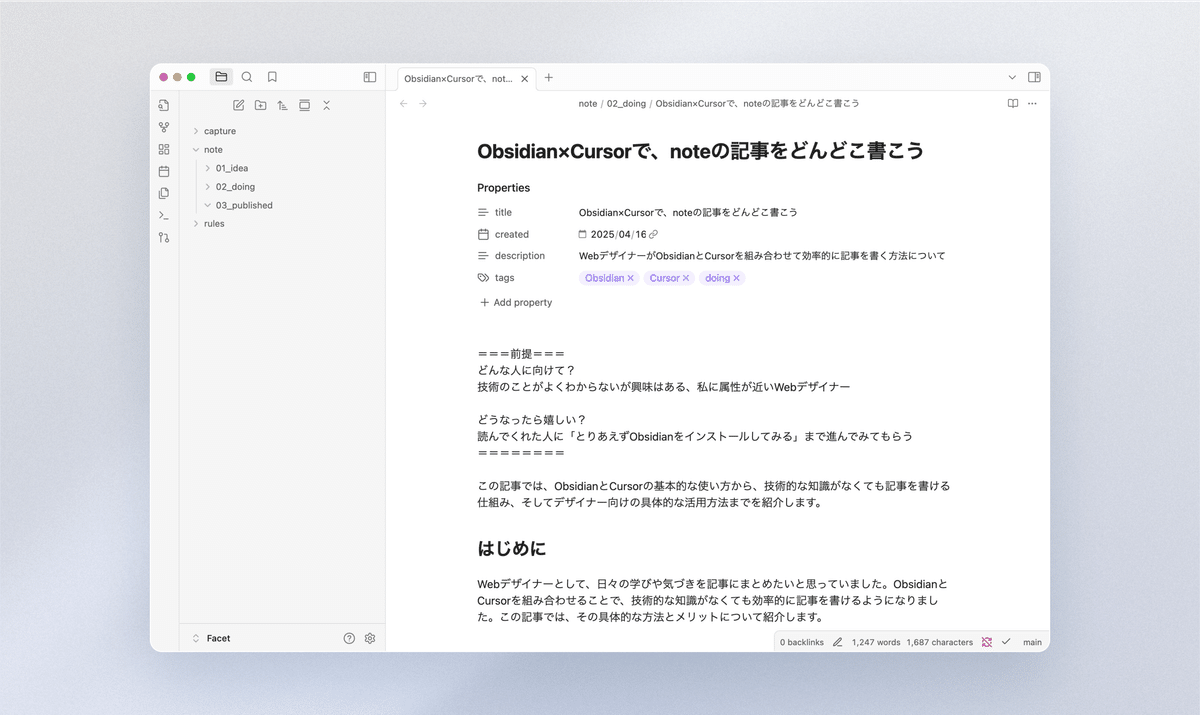Open the Git source control icon
The image size is (1200, 715).
[163, 237]
